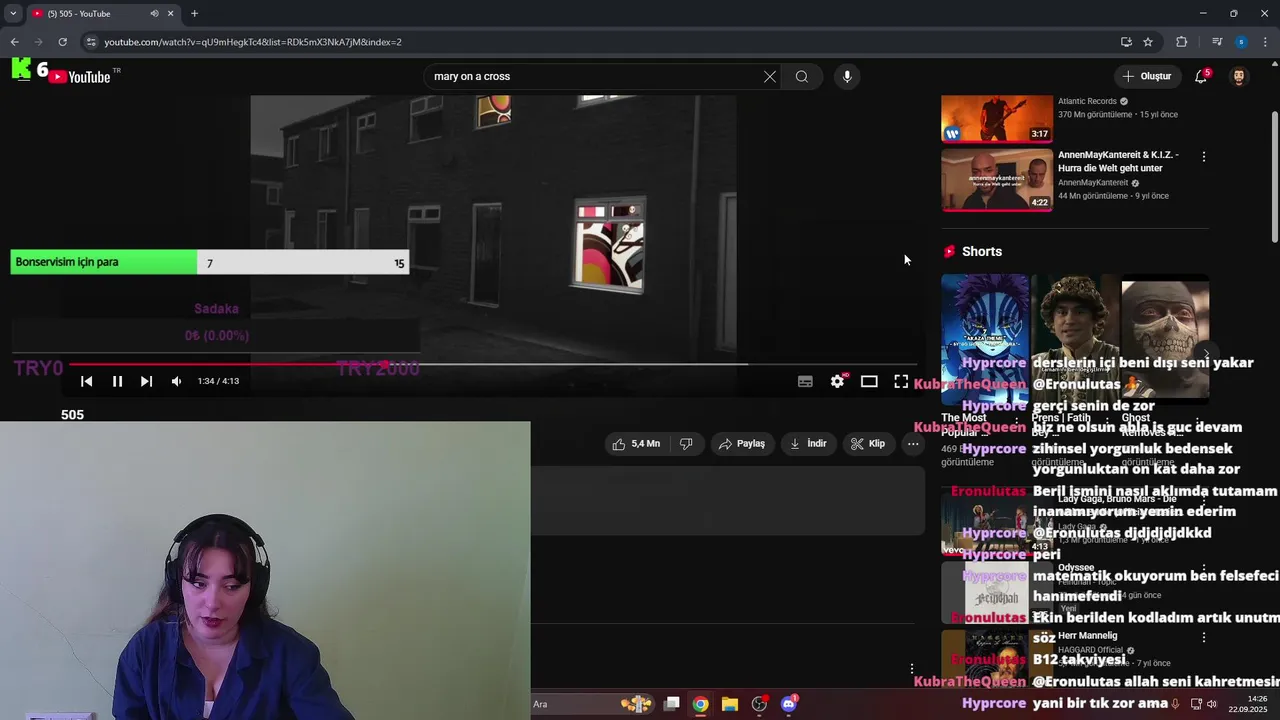
Task: Open the player settings gear
Action: point(837,381)
